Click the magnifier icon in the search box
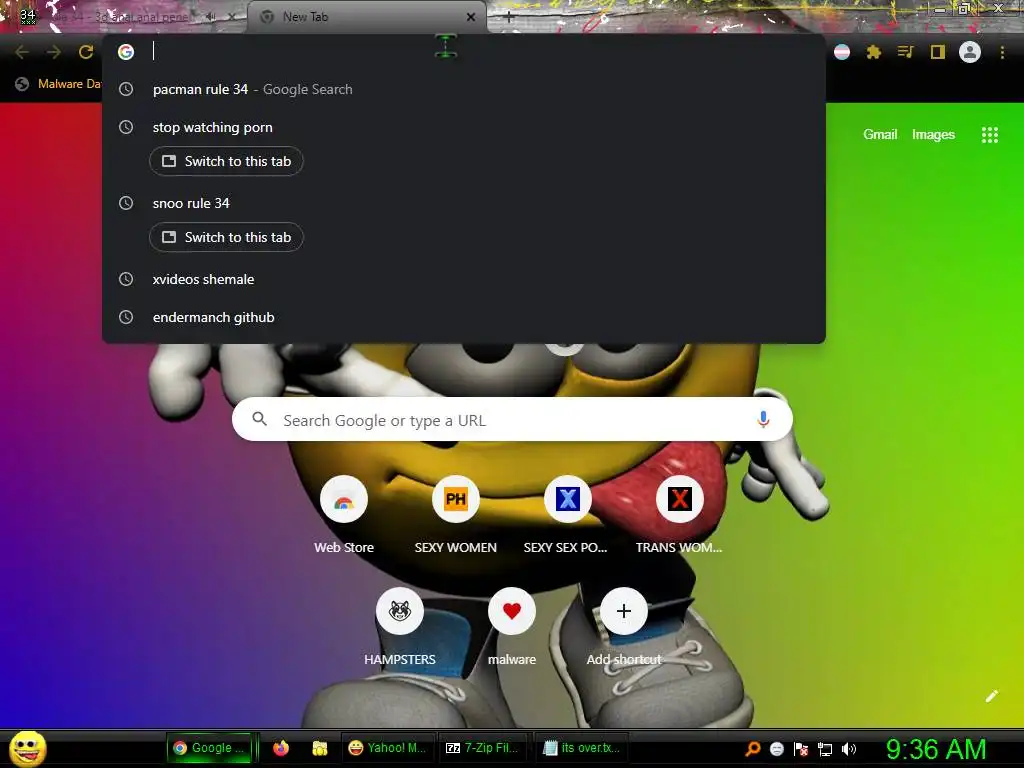The image size is (1024, 768). 259,419
